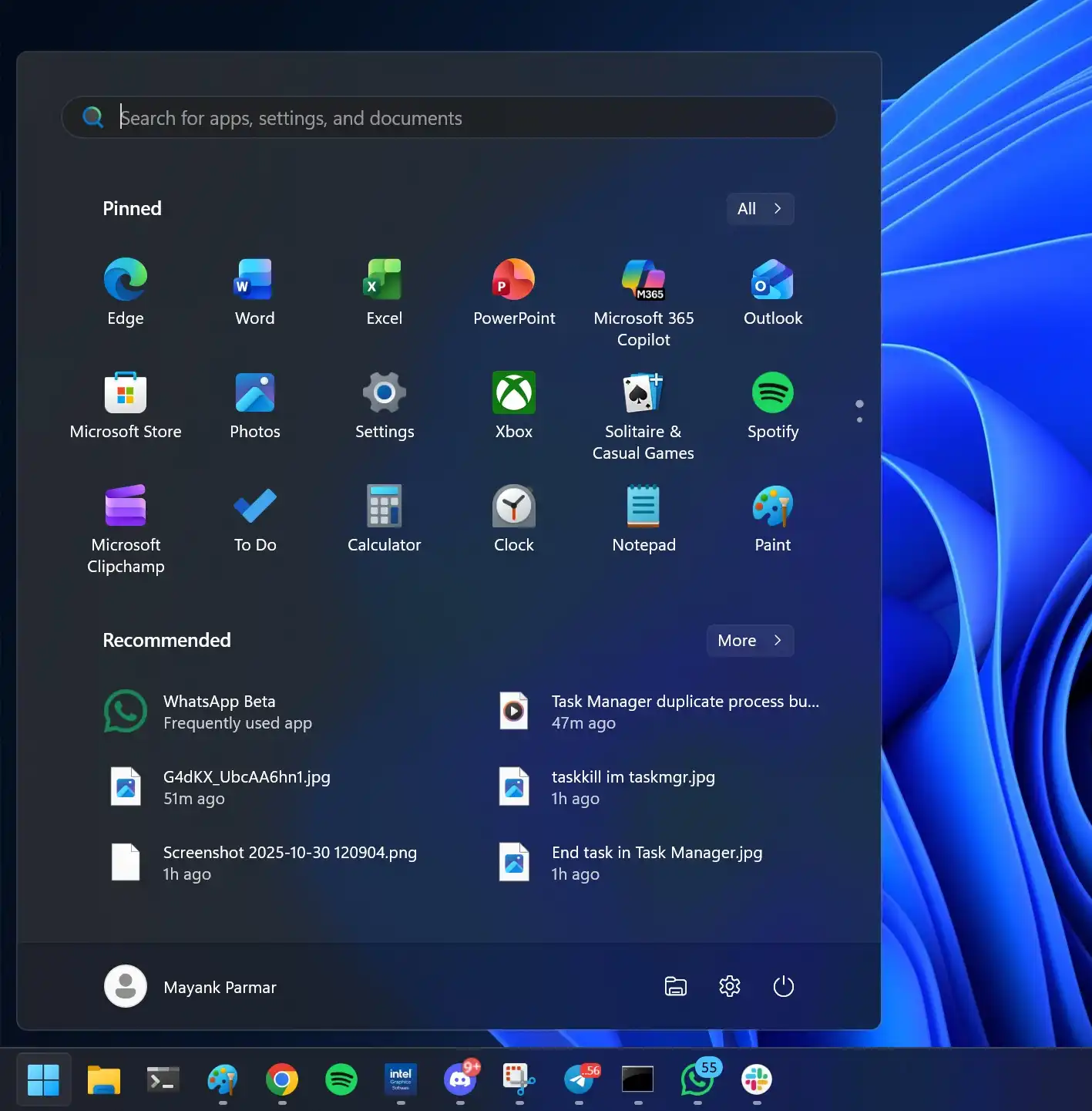
Task: Expand the All pinned apps list
Action: (760, 209)
